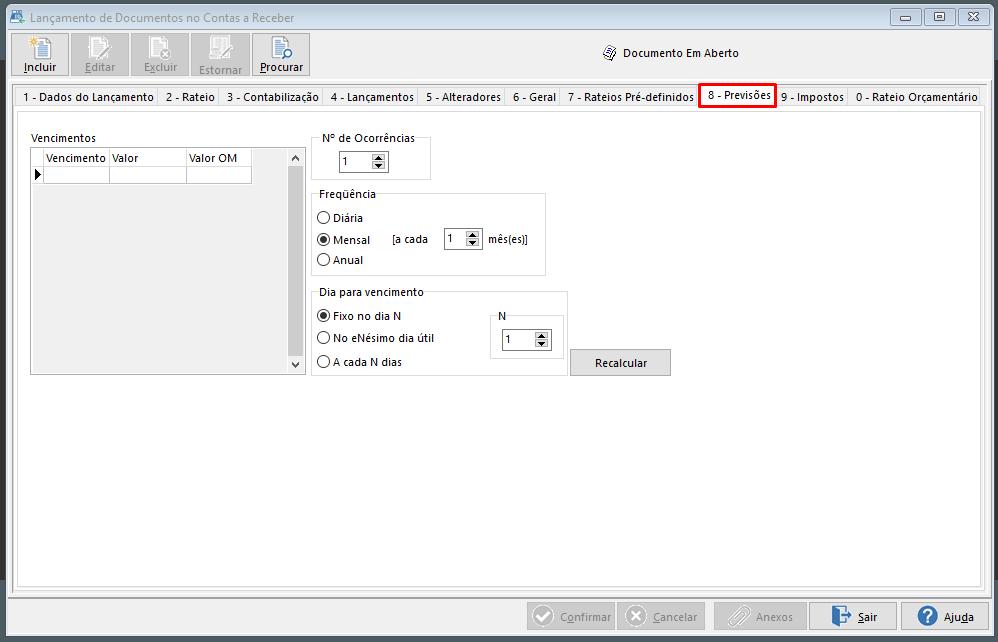998x642 pixels.
Task: Click the Vencimentos scrollbar down arrow
Action: click(295, 365)
